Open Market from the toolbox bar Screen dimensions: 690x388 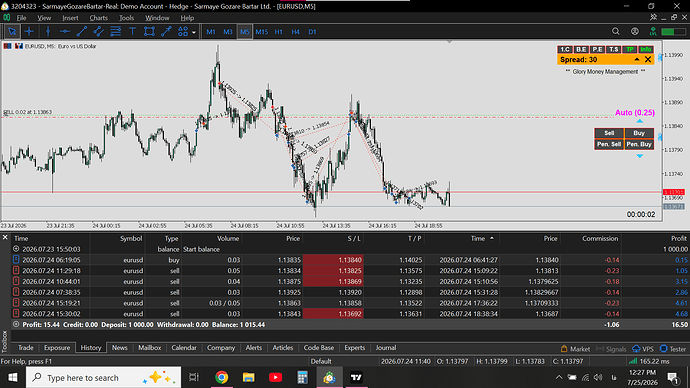(x=576, y=349)
